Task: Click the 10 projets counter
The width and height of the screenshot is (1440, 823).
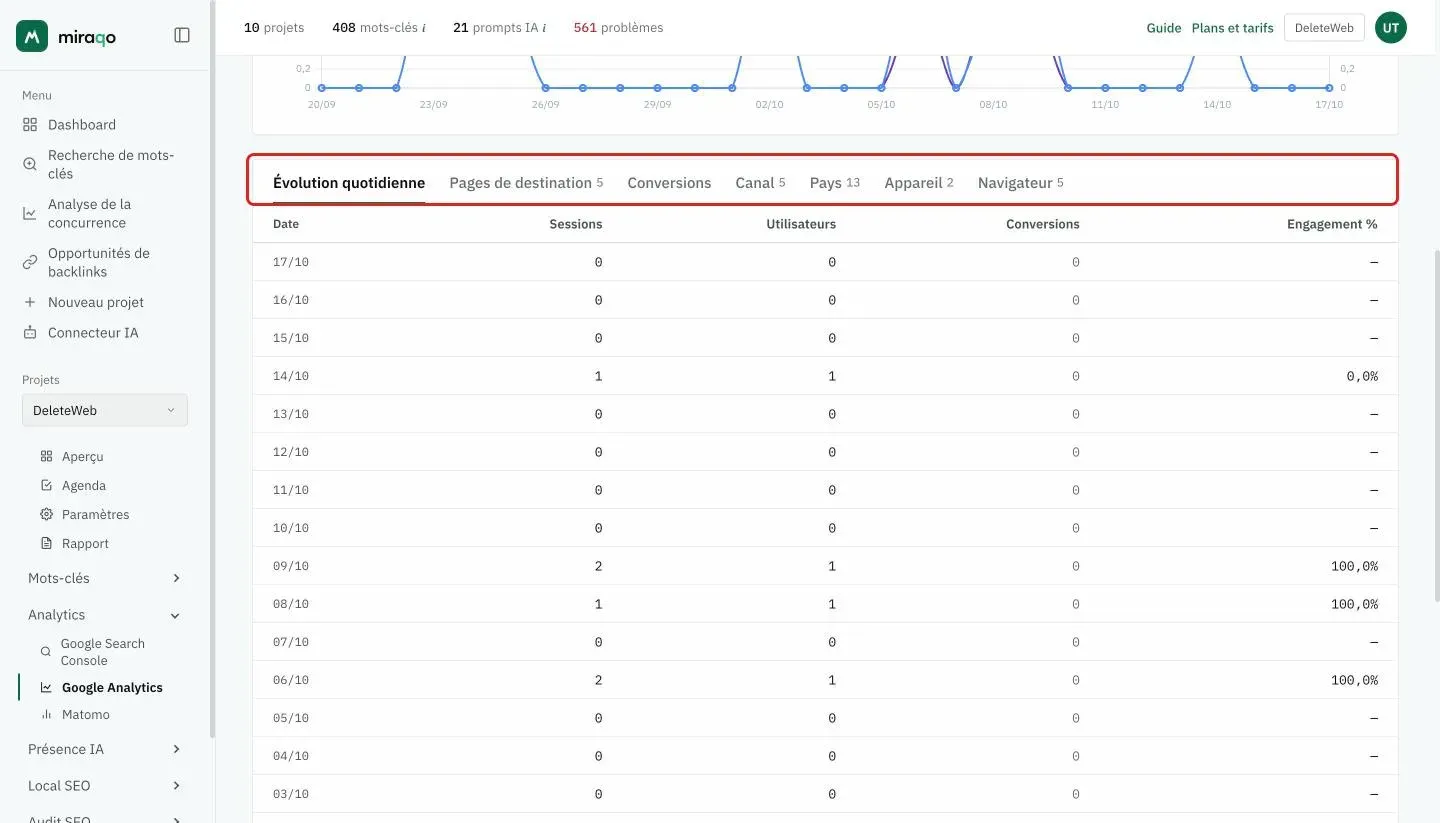Action: tap(274, 28)
